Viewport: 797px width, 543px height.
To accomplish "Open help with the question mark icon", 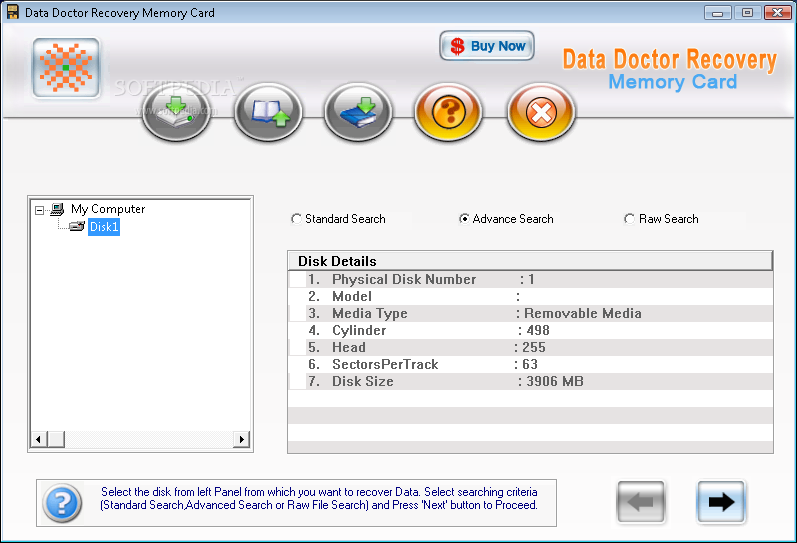I will click(x=448, y=112).
